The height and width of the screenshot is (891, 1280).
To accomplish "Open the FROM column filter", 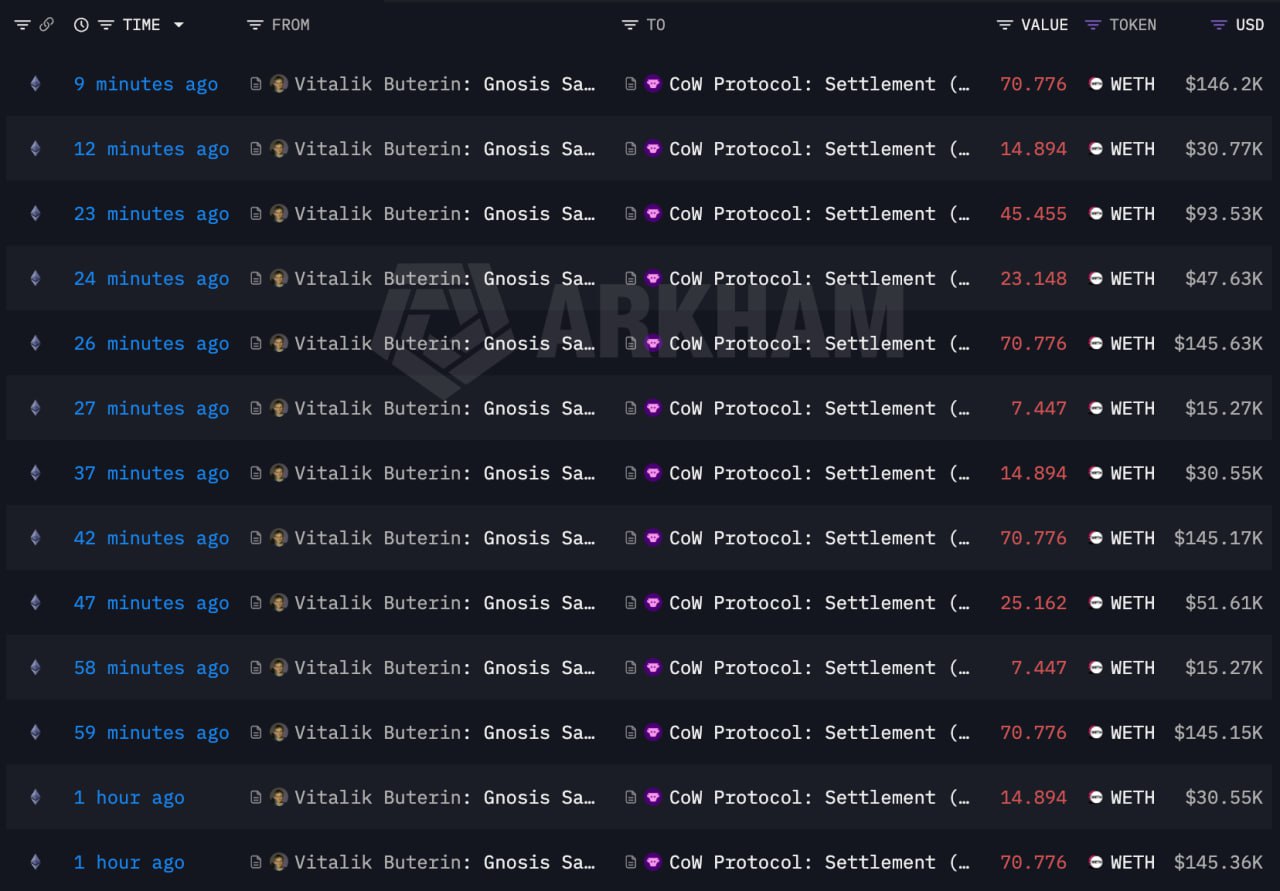I will pos(255,25).
